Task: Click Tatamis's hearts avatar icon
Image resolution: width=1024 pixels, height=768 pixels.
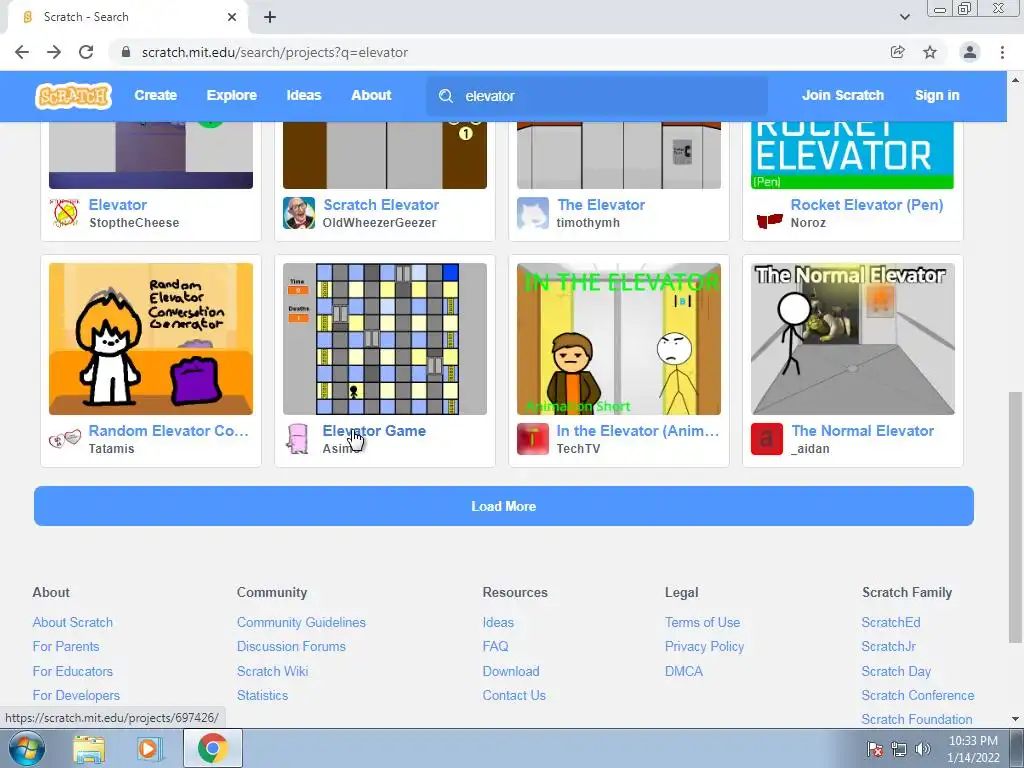Action: [65, 439]
